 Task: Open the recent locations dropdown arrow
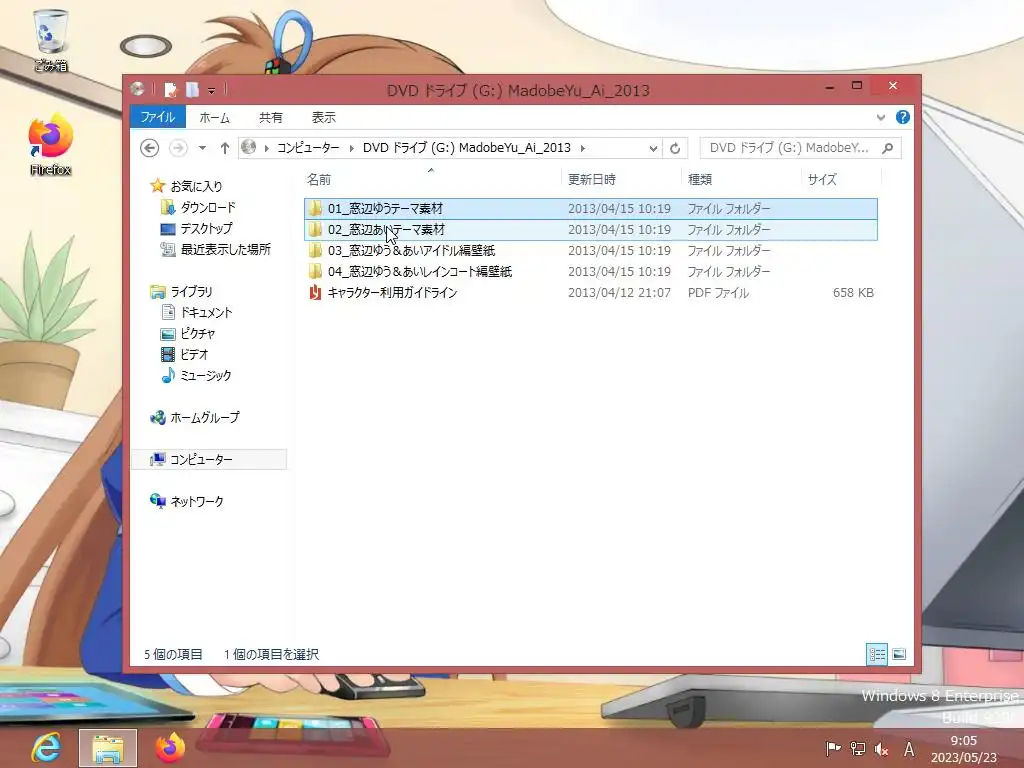click(x=202, y=148)
